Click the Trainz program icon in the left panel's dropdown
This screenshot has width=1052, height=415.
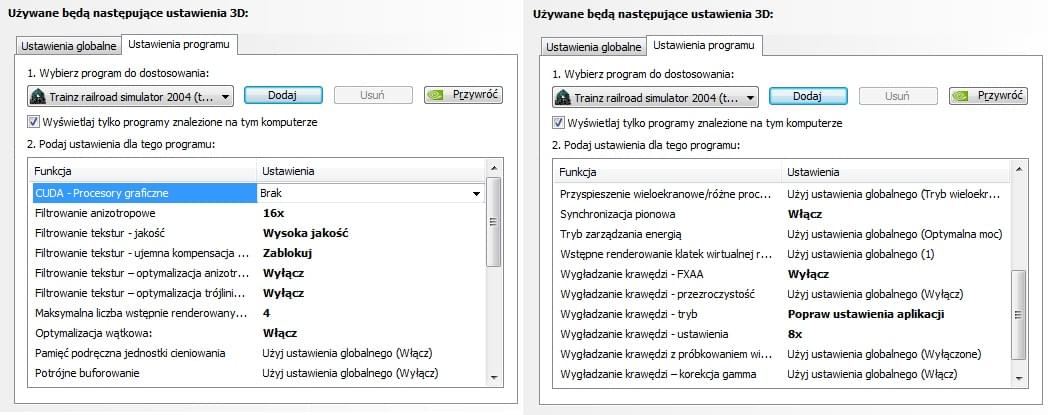click(x=40, y=96)
